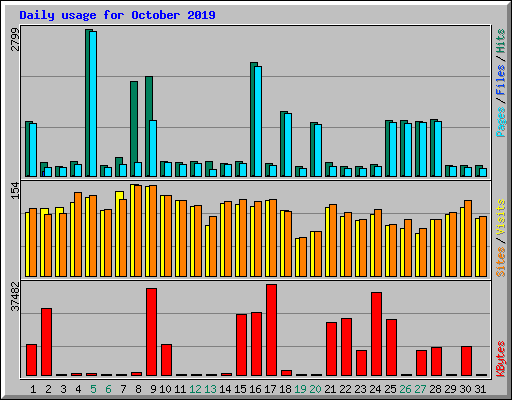Select the red KBytes bar for day 17
This screenshot has height=400, width=512.
point(272,330)
